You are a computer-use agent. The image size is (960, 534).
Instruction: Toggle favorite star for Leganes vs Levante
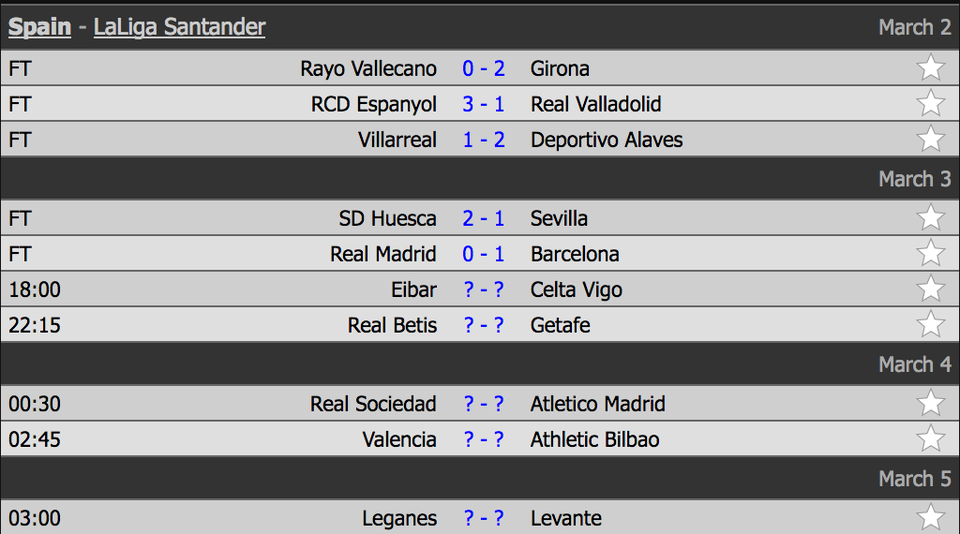tap(930, 518)
